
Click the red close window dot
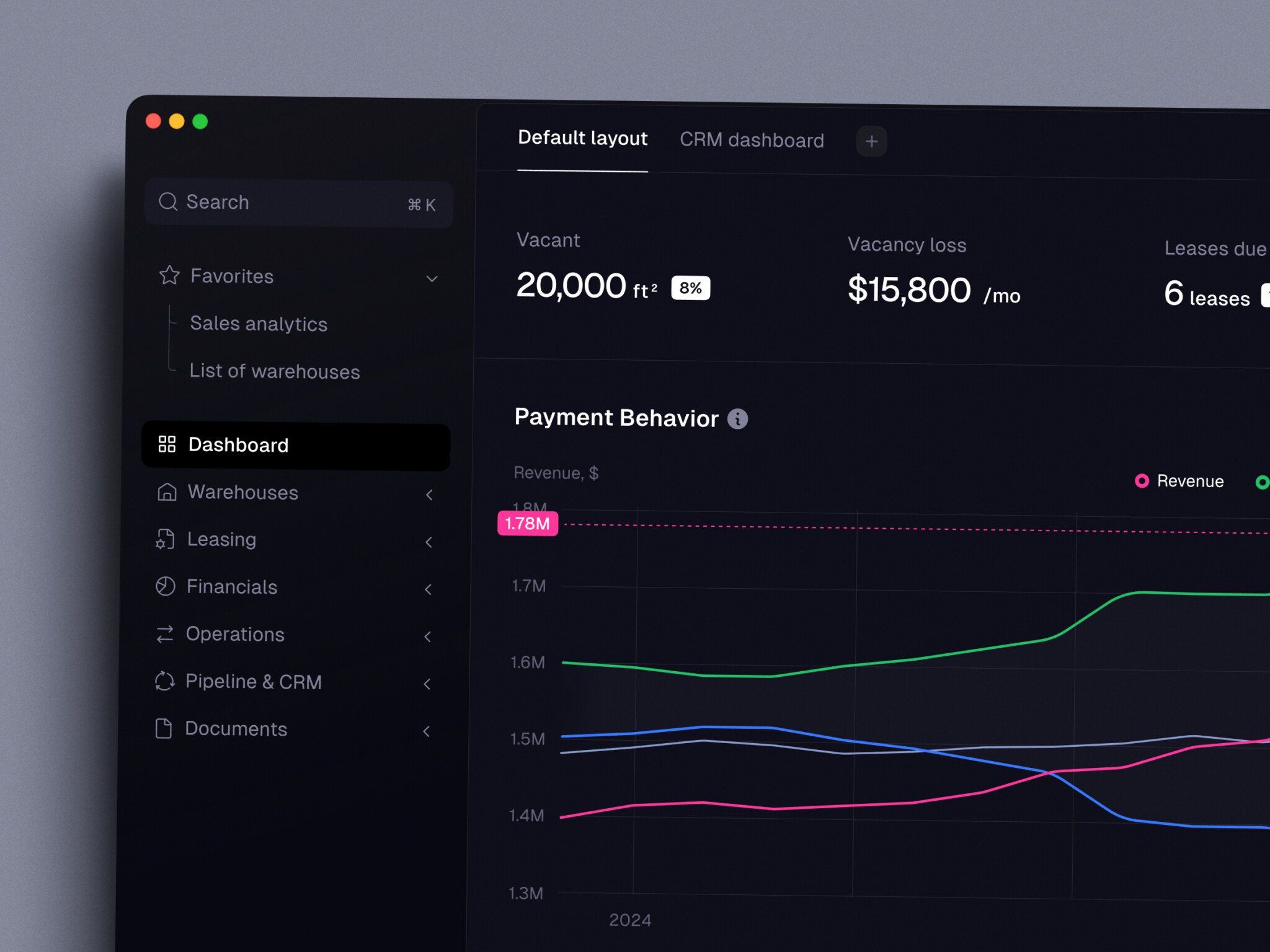pos(153,121)
